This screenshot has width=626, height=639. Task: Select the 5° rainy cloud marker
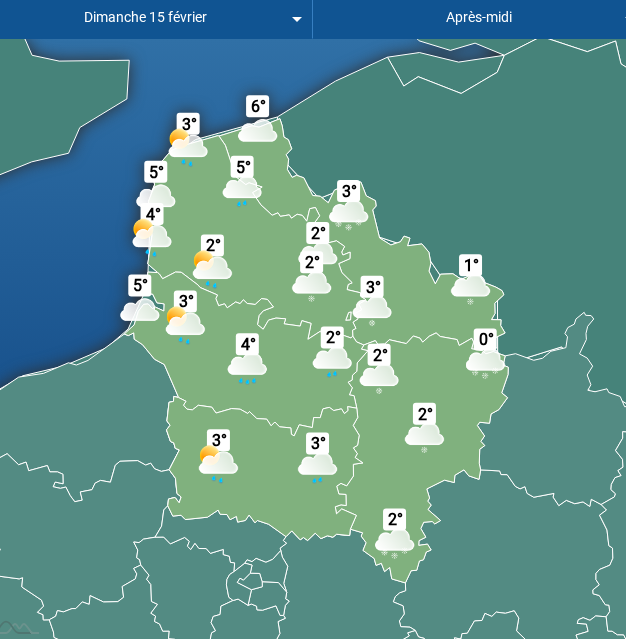[x=242, y=181]
